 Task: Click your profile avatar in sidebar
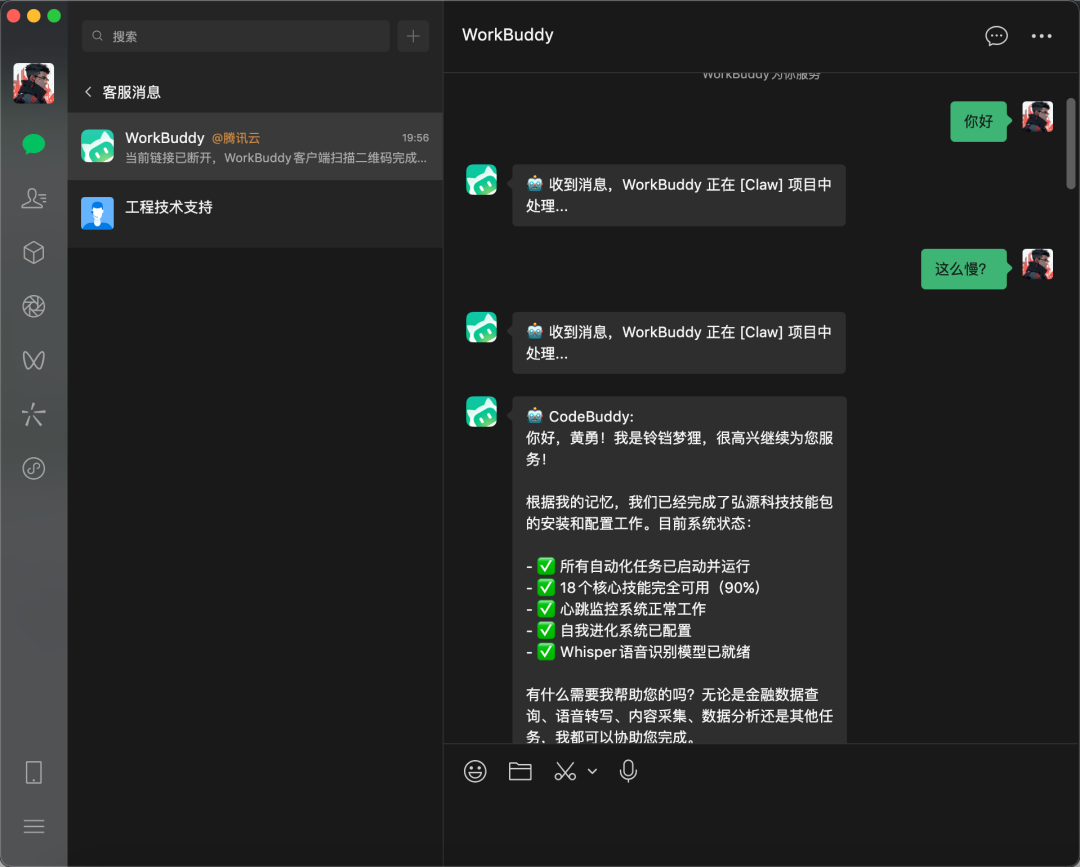[34, 83]
